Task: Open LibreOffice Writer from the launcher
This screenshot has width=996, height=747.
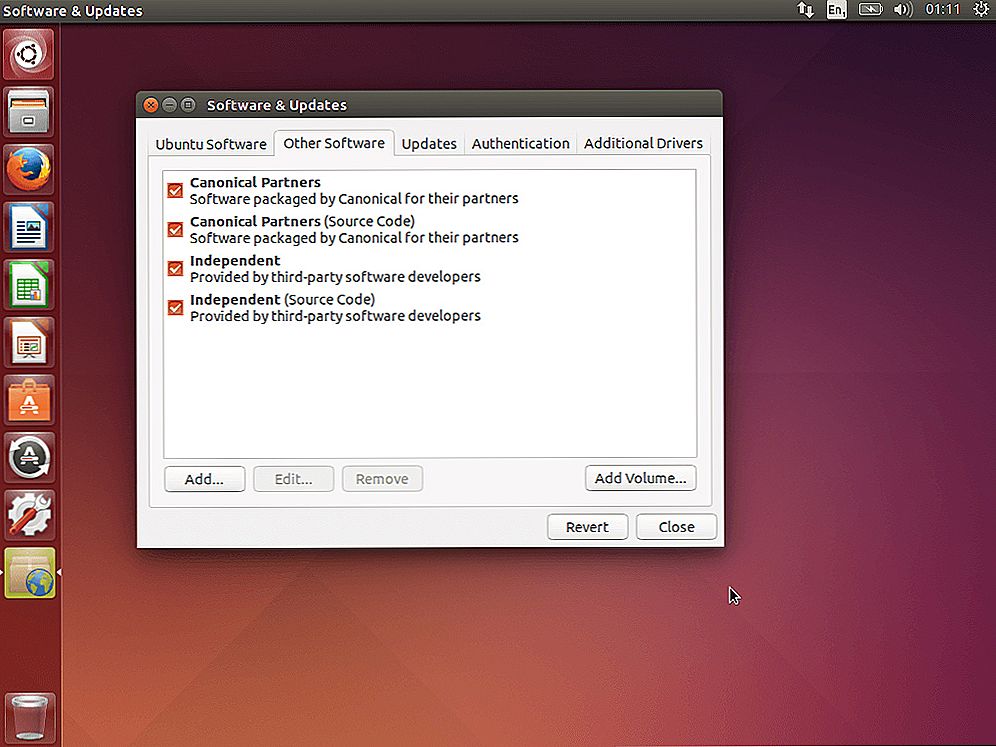Action: point(29,227)
